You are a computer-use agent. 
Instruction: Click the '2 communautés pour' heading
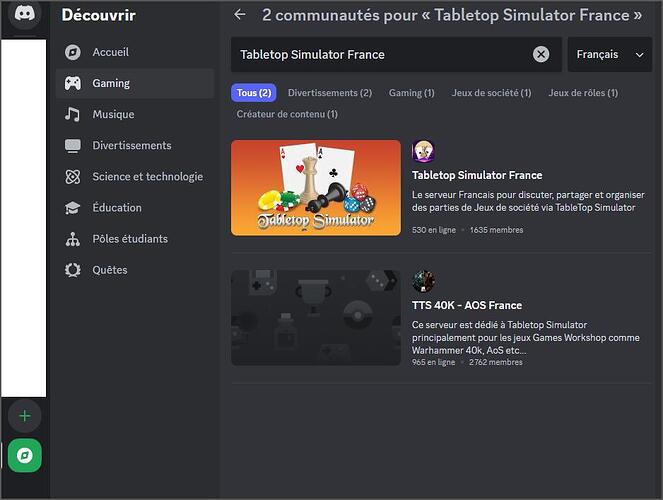452,15
